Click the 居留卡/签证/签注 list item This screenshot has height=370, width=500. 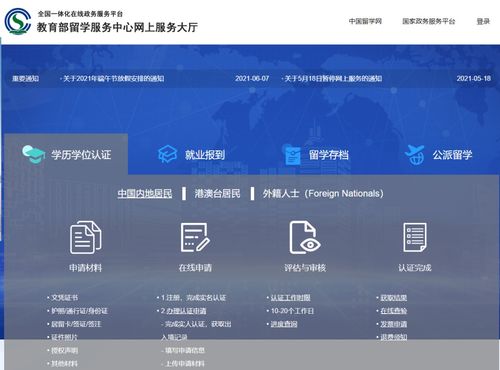(76, 324)
